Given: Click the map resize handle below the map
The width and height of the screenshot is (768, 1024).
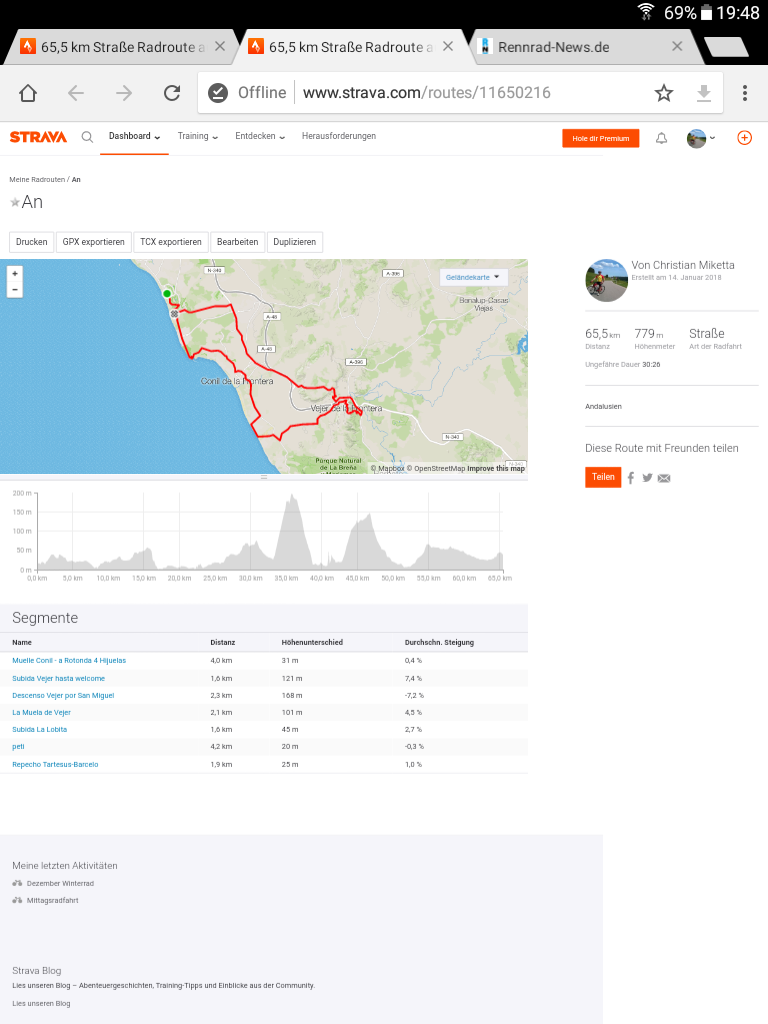Looking at the screenshot, I should tap(264, 477).
